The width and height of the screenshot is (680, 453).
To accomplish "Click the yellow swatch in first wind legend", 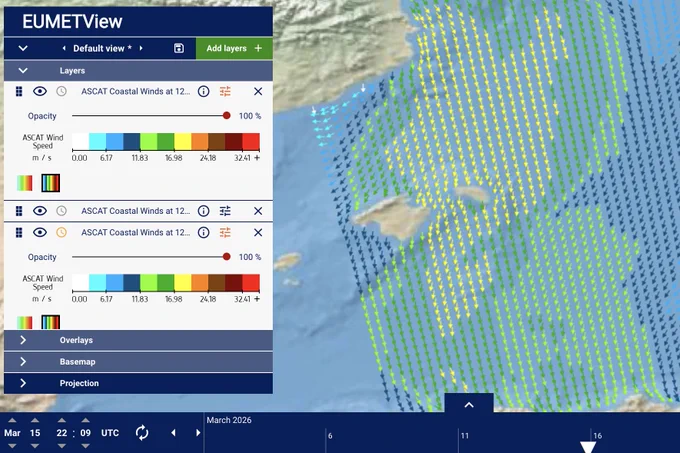I will [183, 142].
